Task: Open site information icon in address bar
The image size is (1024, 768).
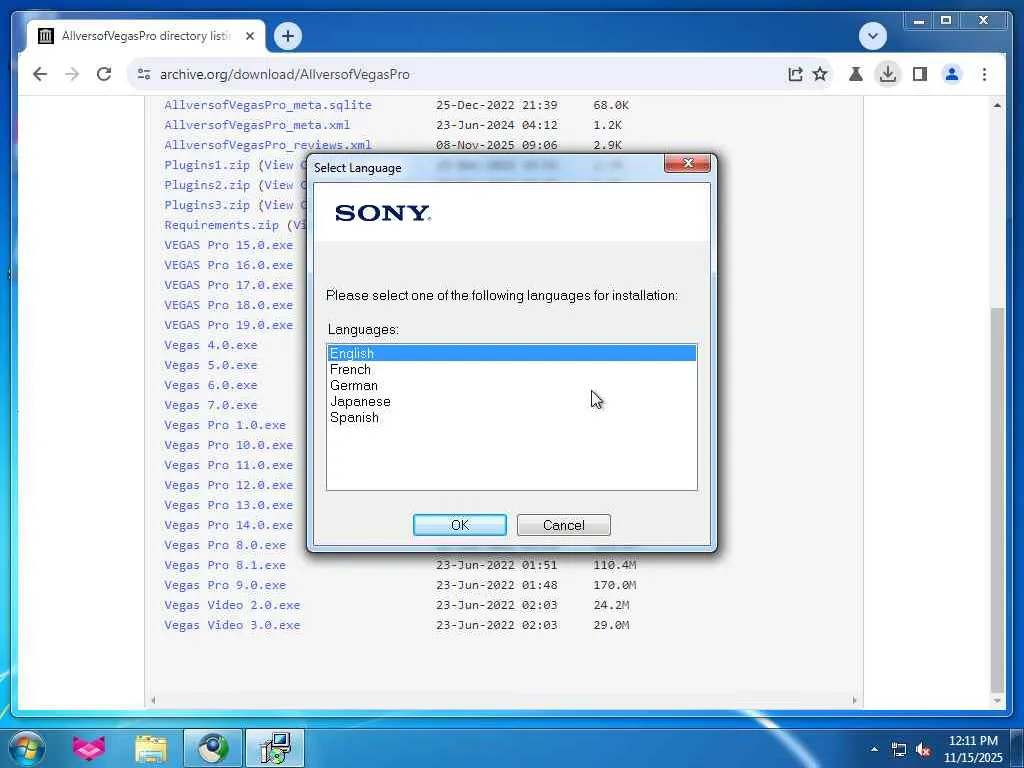Action: click(144, 74)
